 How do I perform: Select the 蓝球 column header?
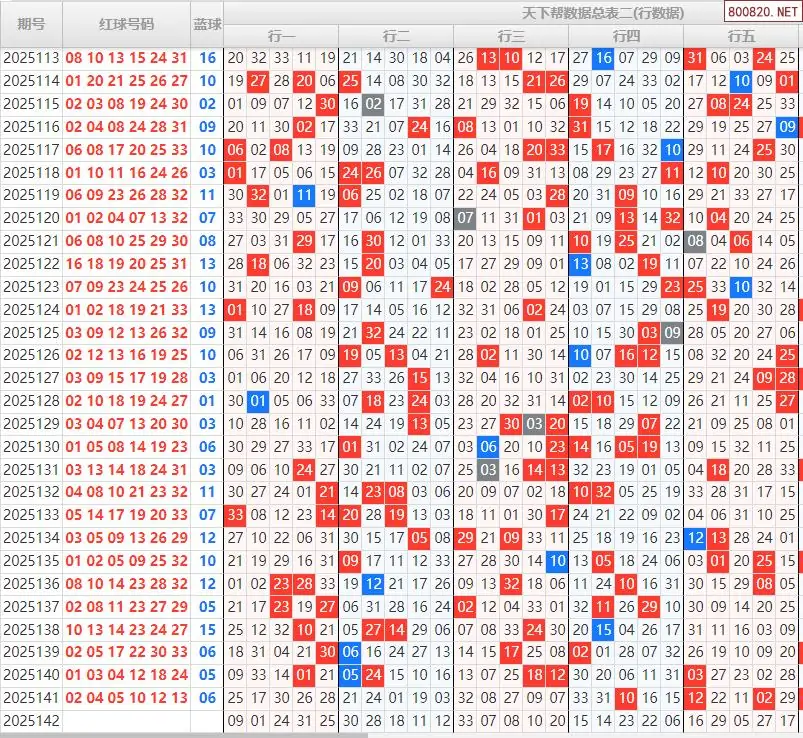pyautogui.click(x=207, y=24)
